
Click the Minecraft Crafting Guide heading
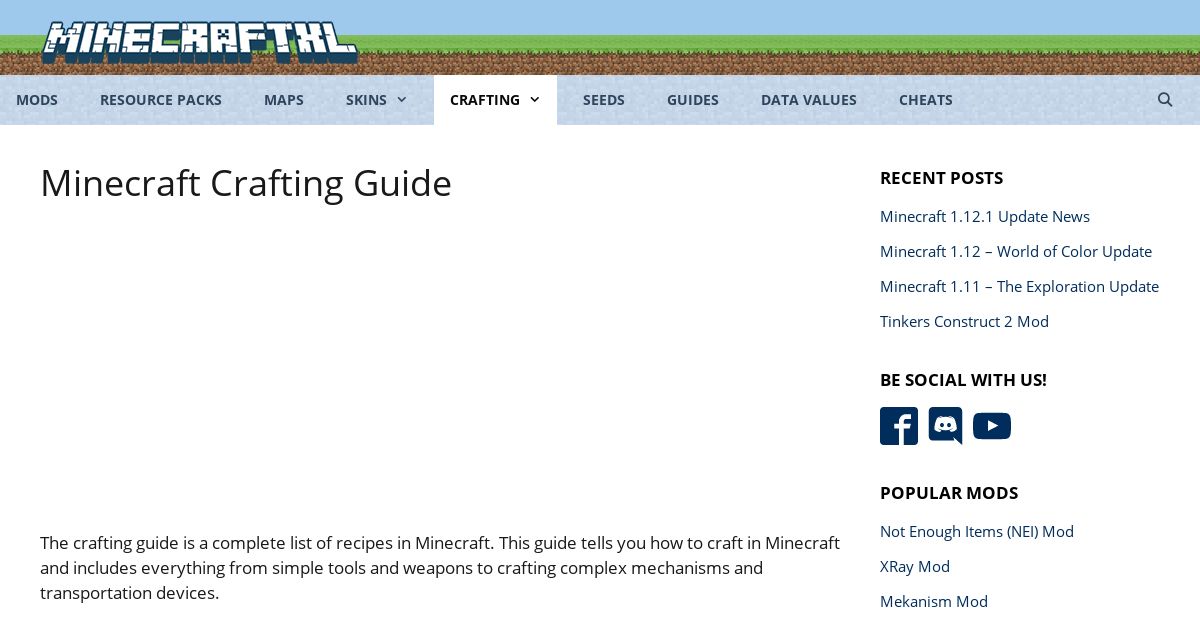click(x=246, y=183)
